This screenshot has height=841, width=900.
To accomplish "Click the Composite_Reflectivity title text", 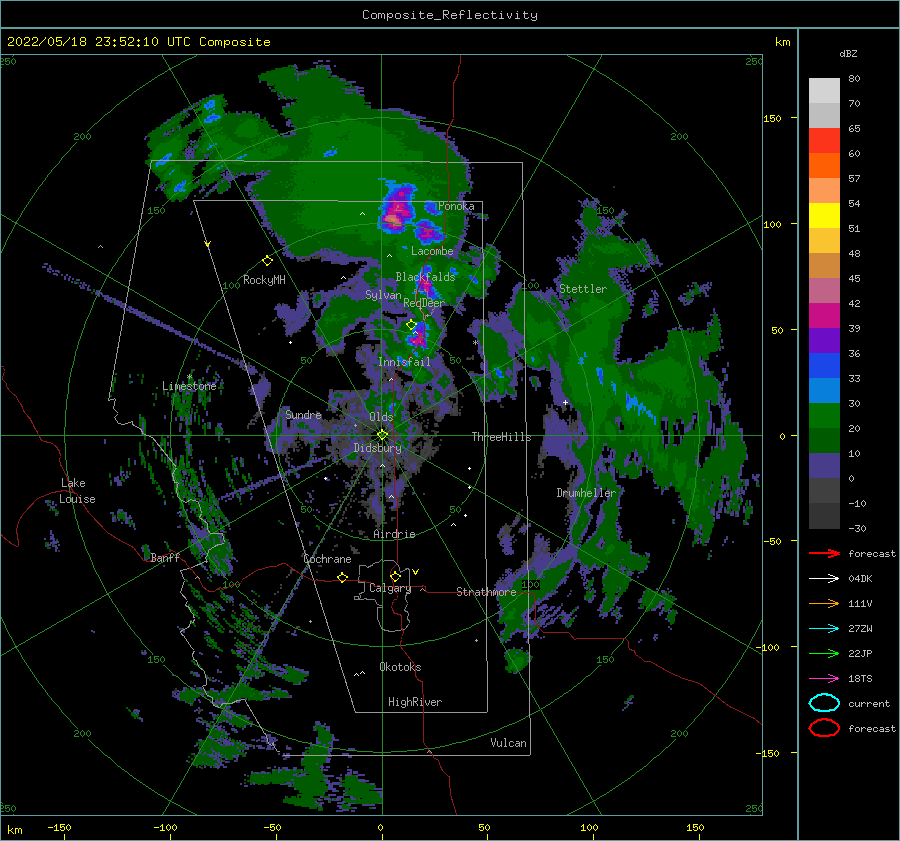I will tap(450, 15).
